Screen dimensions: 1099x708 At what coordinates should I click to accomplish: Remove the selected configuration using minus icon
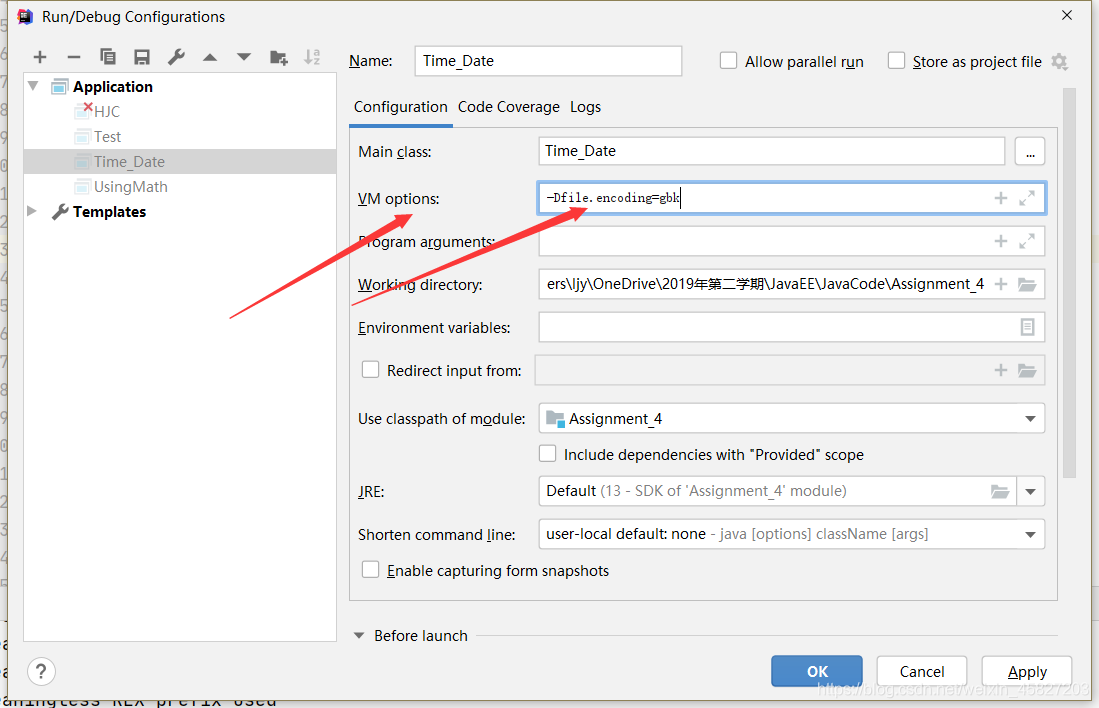[x=74, y=57]
